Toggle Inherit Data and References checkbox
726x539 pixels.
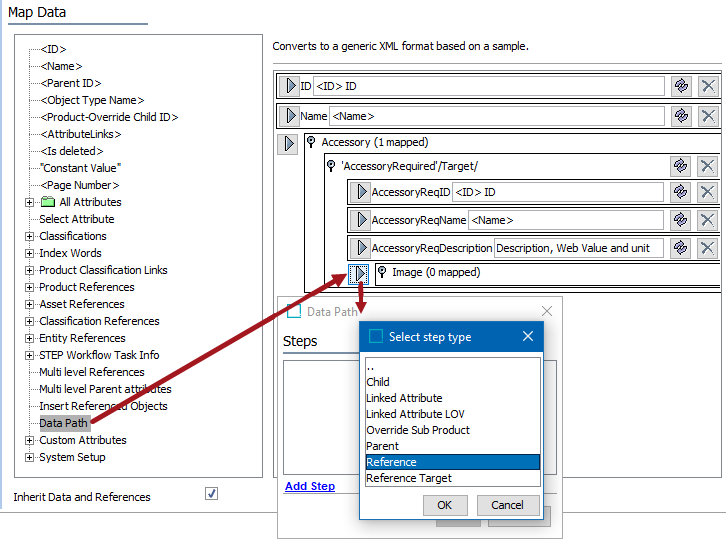(211, 493)
